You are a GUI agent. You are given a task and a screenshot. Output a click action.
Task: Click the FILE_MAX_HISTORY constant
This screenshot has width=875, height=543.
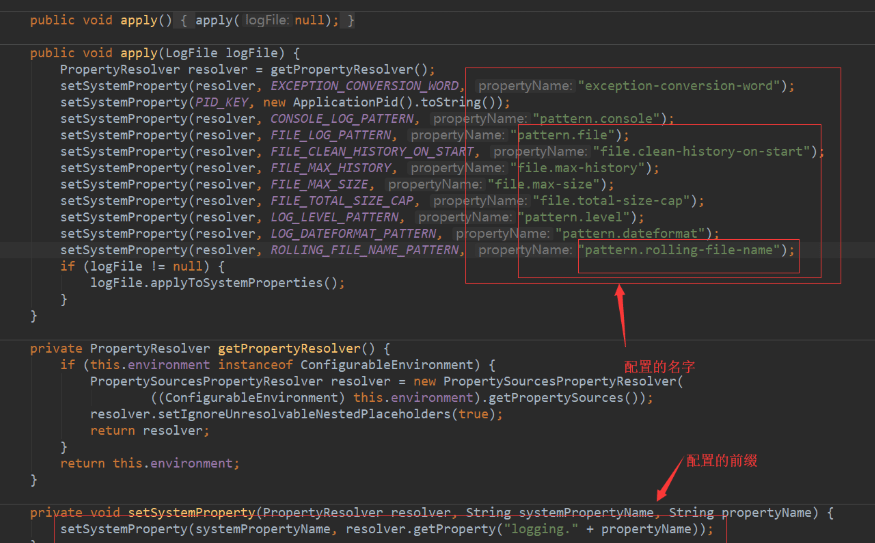pos(331,168)
